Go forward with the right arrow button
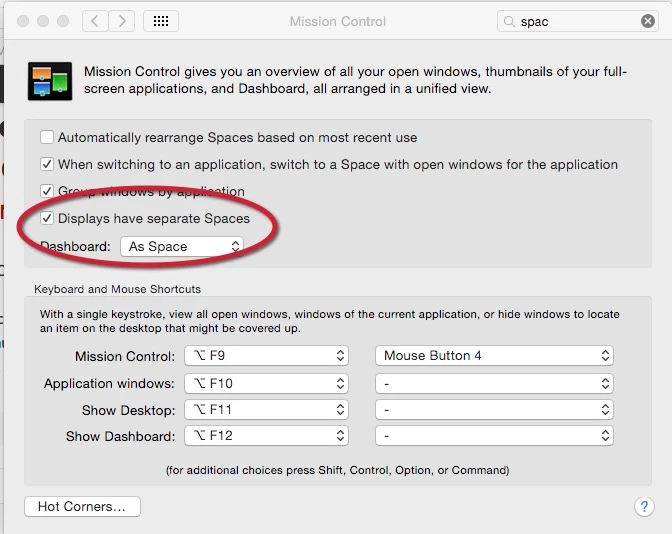672x534 pixels. pyautogui.click(x=122, y=21)
